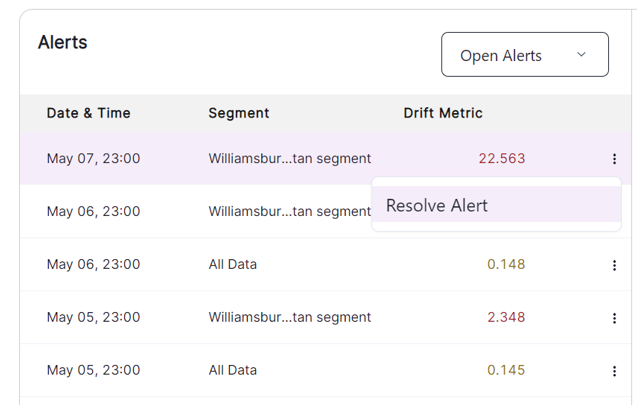The image size is (637, 405).
Task: Open kebab menu for 2.348 drift alert
Action: coord(614,318)
